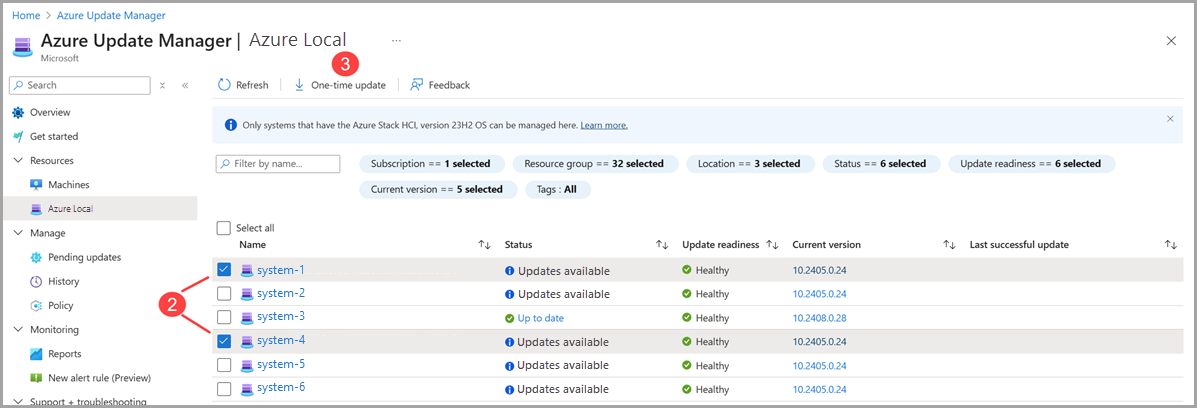
Task: Open Overview from the sidebar
Action: tap(50, 112)
